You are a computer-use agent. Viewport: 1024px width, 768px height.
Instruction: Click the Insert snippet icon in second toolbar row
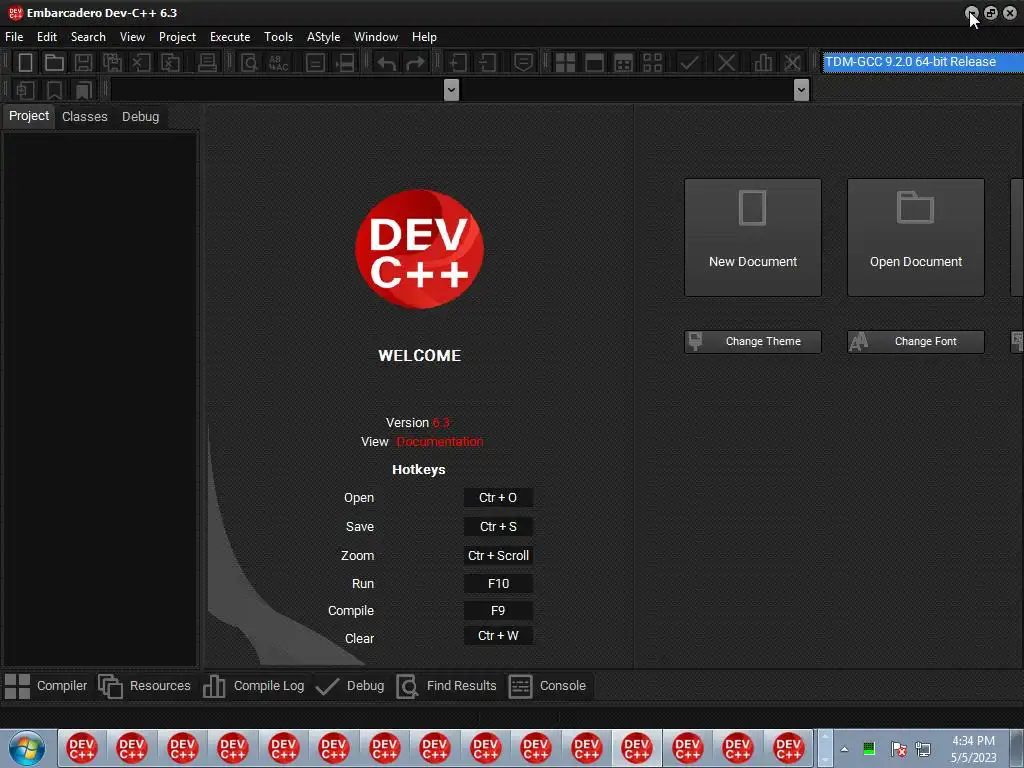[x=25, y=89]
